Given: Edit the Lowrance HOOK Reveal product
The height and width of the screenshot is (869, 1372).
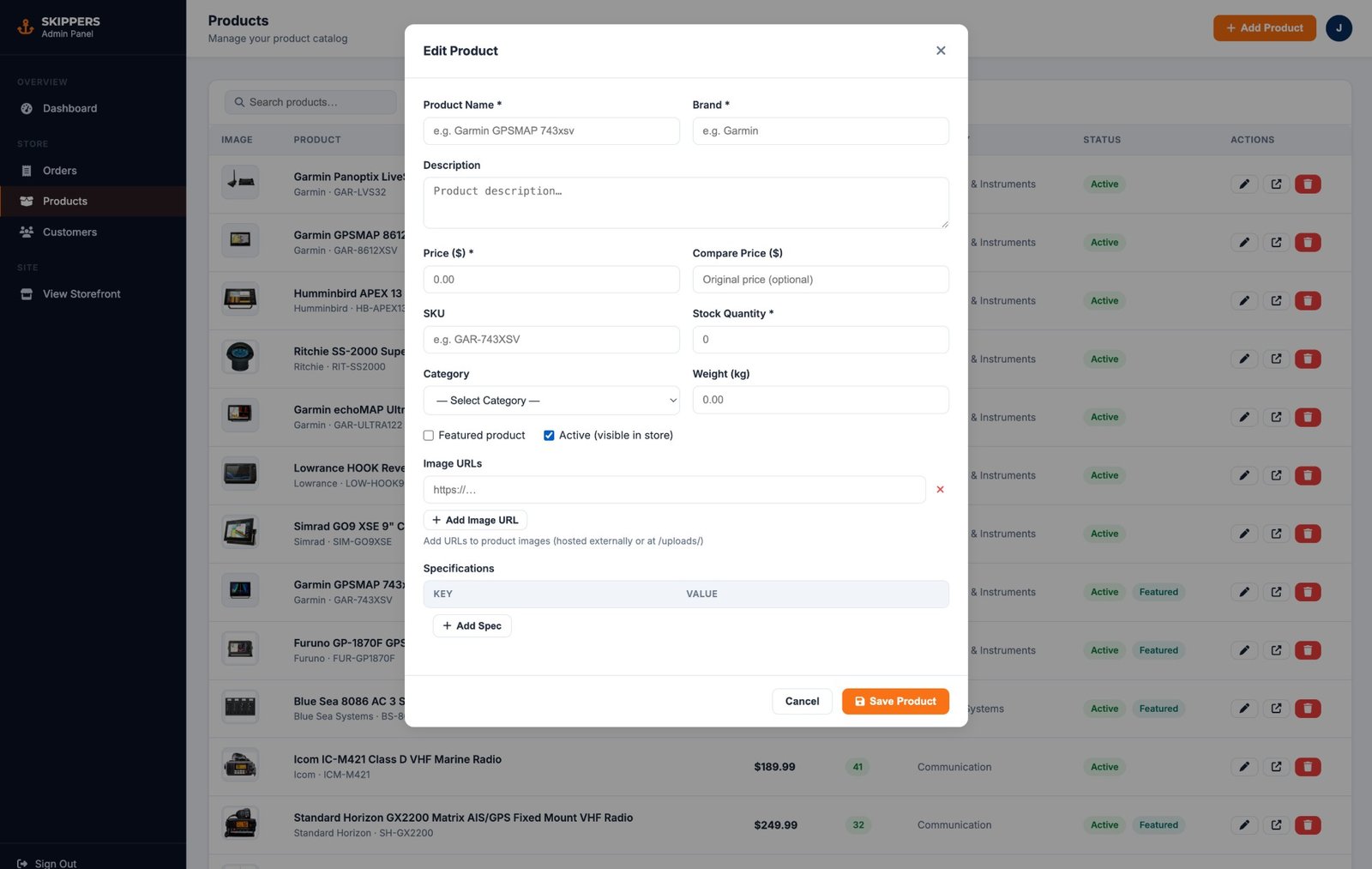Looking at the screenshot, I should coord(1244,475).
